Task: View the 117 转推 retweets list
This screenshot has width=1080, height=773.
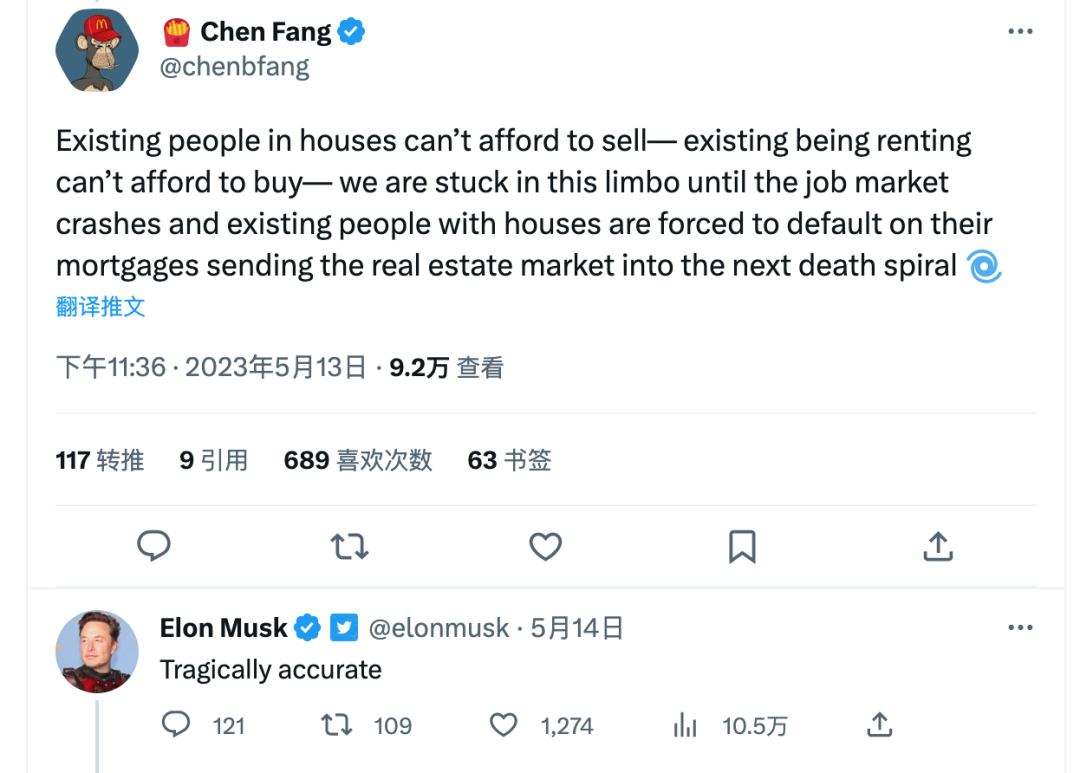Action: point(100,460)
